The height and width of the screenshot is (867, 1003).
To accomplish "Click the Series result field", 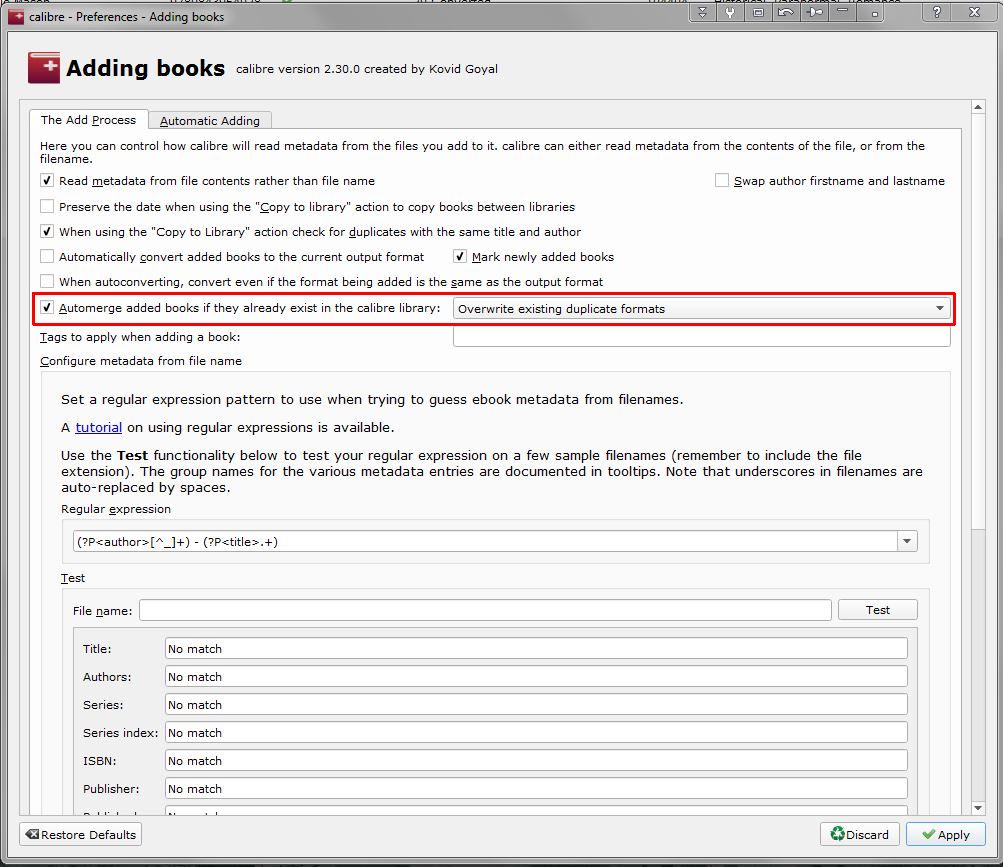I will 536,704.
